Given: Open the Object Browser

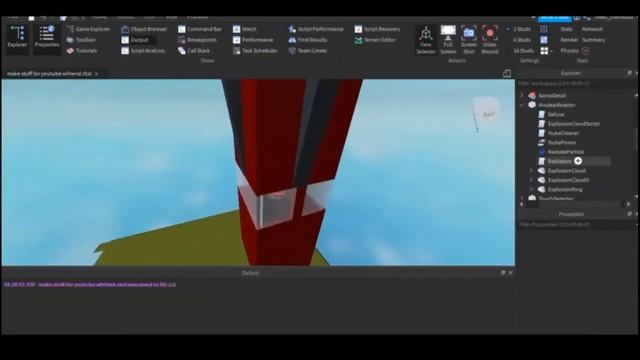Looking at the screenshot, I should point(144,29).
